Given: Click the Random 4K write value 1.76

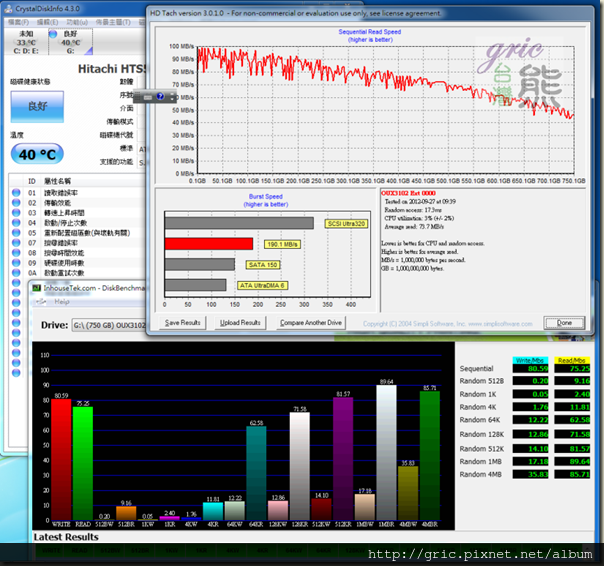Looking at the screenshot, I should tap(530, 407).
